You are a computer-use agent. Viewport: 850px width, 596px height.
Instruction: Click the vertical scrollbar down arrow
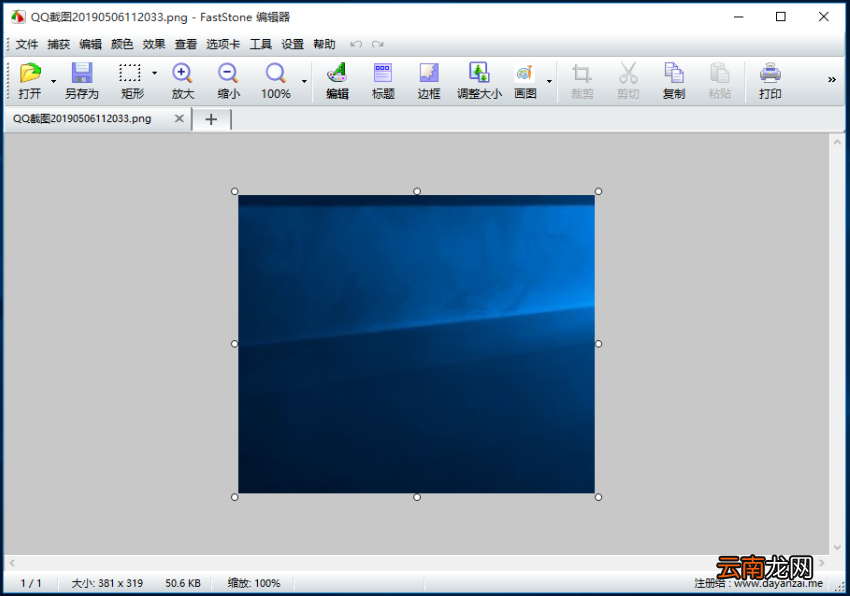837,547
